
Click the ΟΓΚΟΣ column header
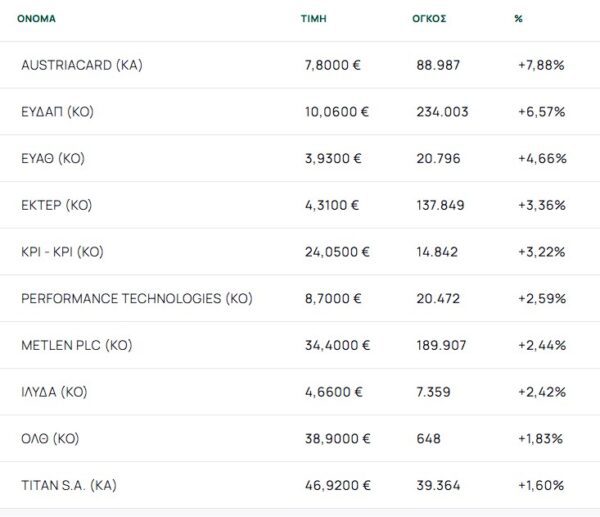(431, 18)
